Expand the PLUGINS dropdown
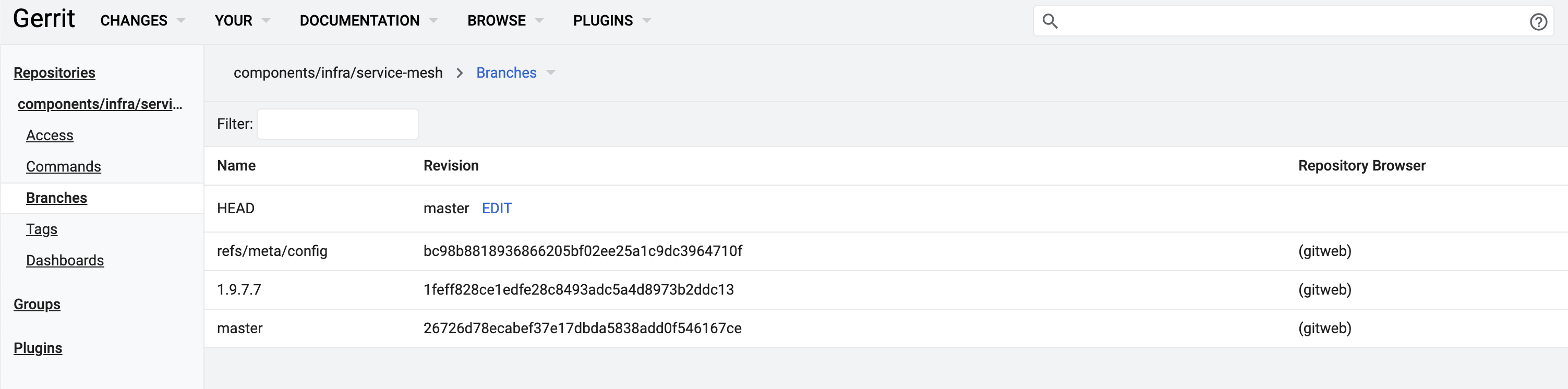 point(612,21)
